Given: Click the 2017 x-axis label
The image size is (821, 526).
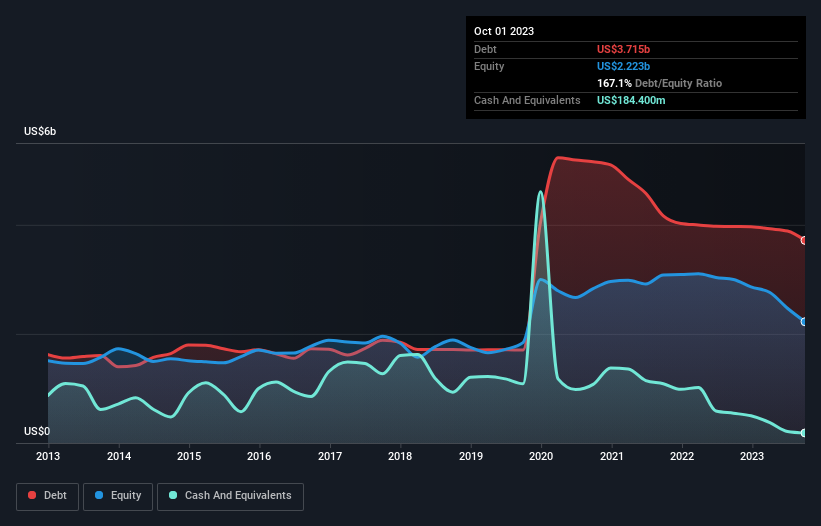Looking at the screenshot, I should click(330, 456).
